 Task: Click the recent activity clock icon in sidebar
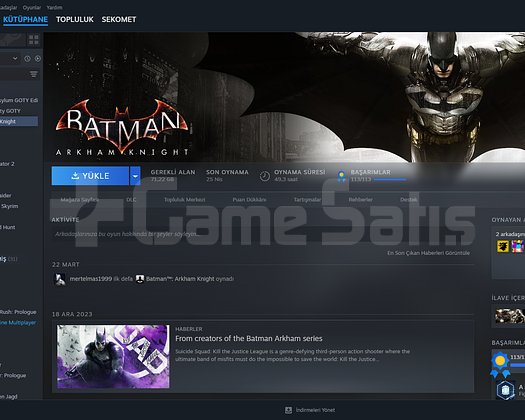tap(27, 59)
